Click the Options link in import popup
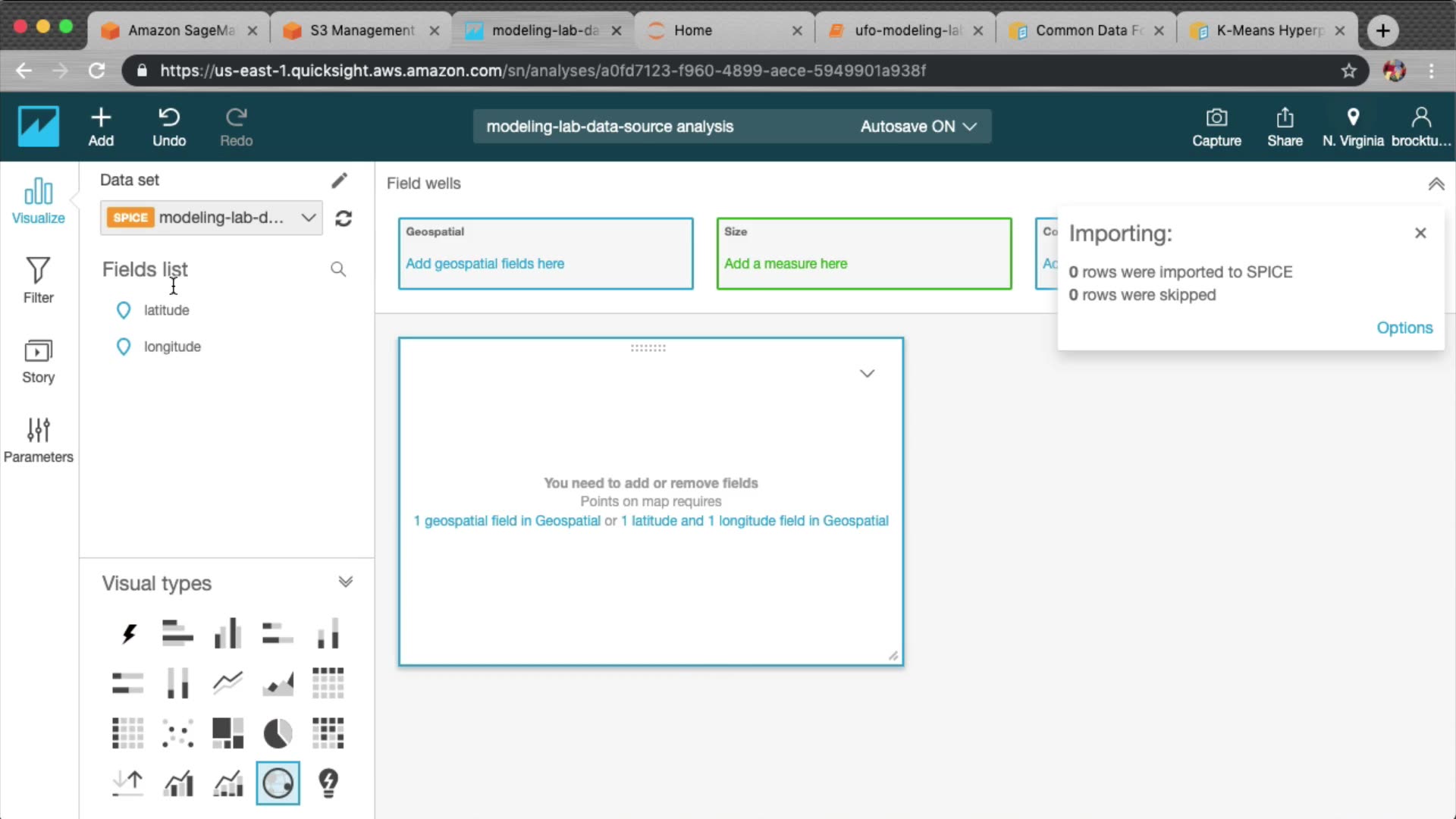1456x819 pixels. [1404, 328]
